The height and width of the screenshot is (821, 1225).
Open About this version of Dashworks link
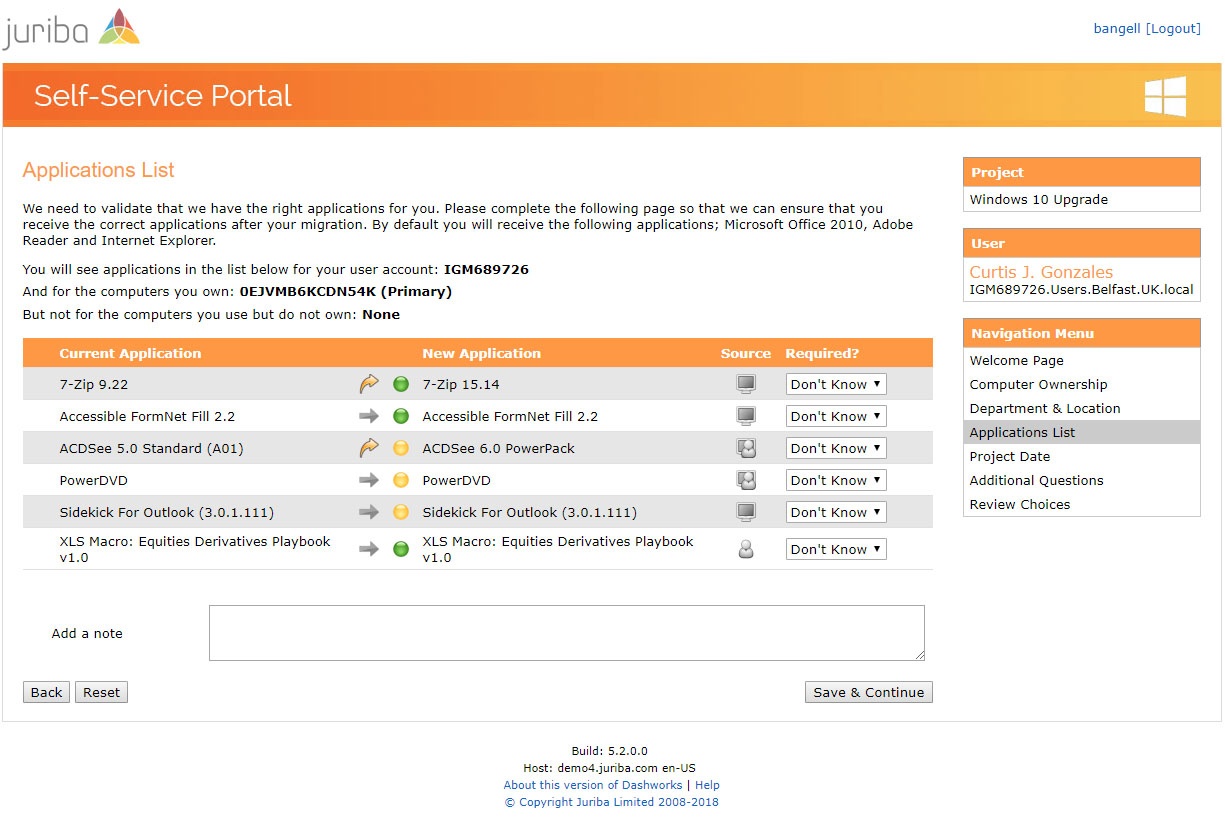point(592,785)
